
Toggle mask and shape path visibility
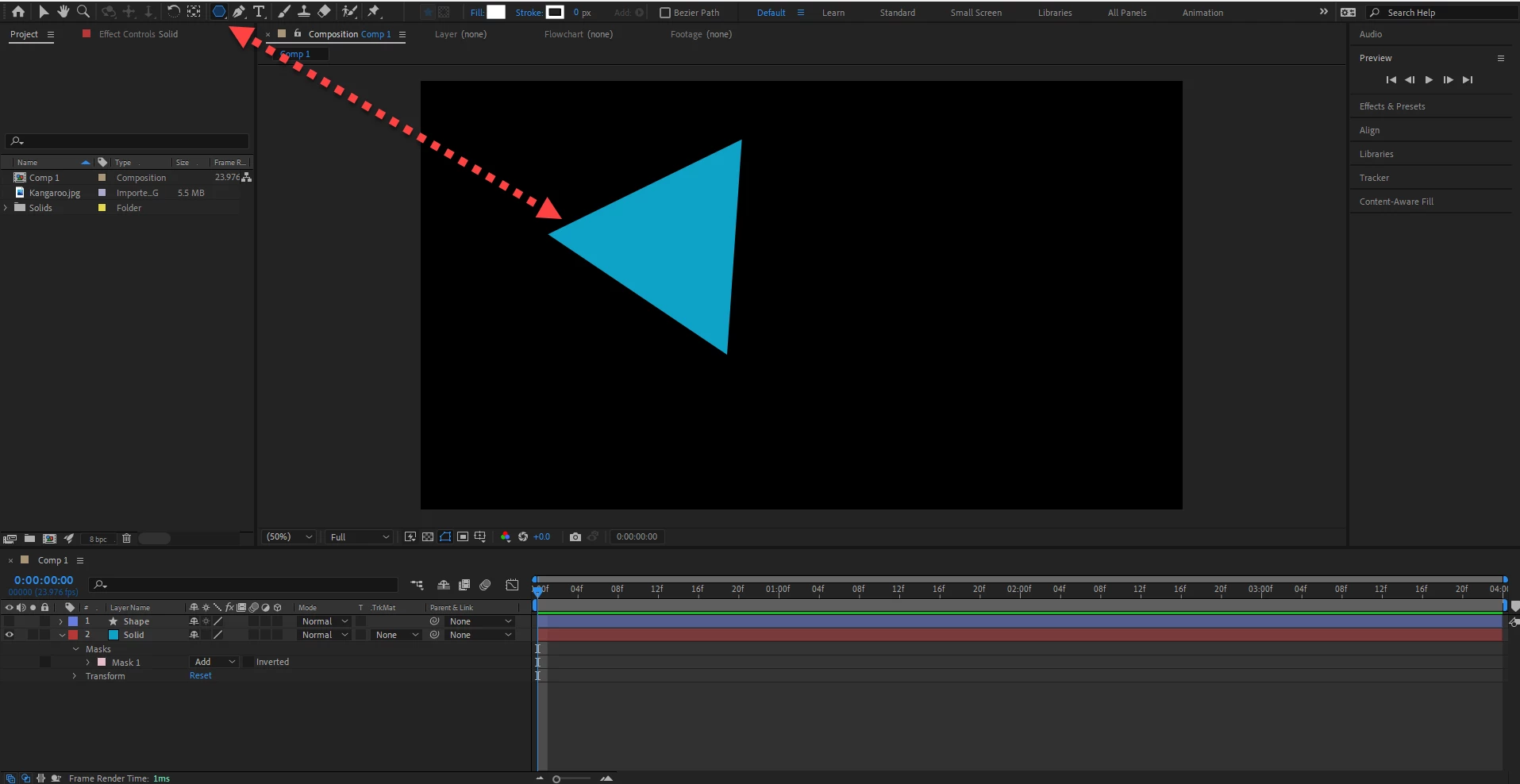[x=445, y=537]
